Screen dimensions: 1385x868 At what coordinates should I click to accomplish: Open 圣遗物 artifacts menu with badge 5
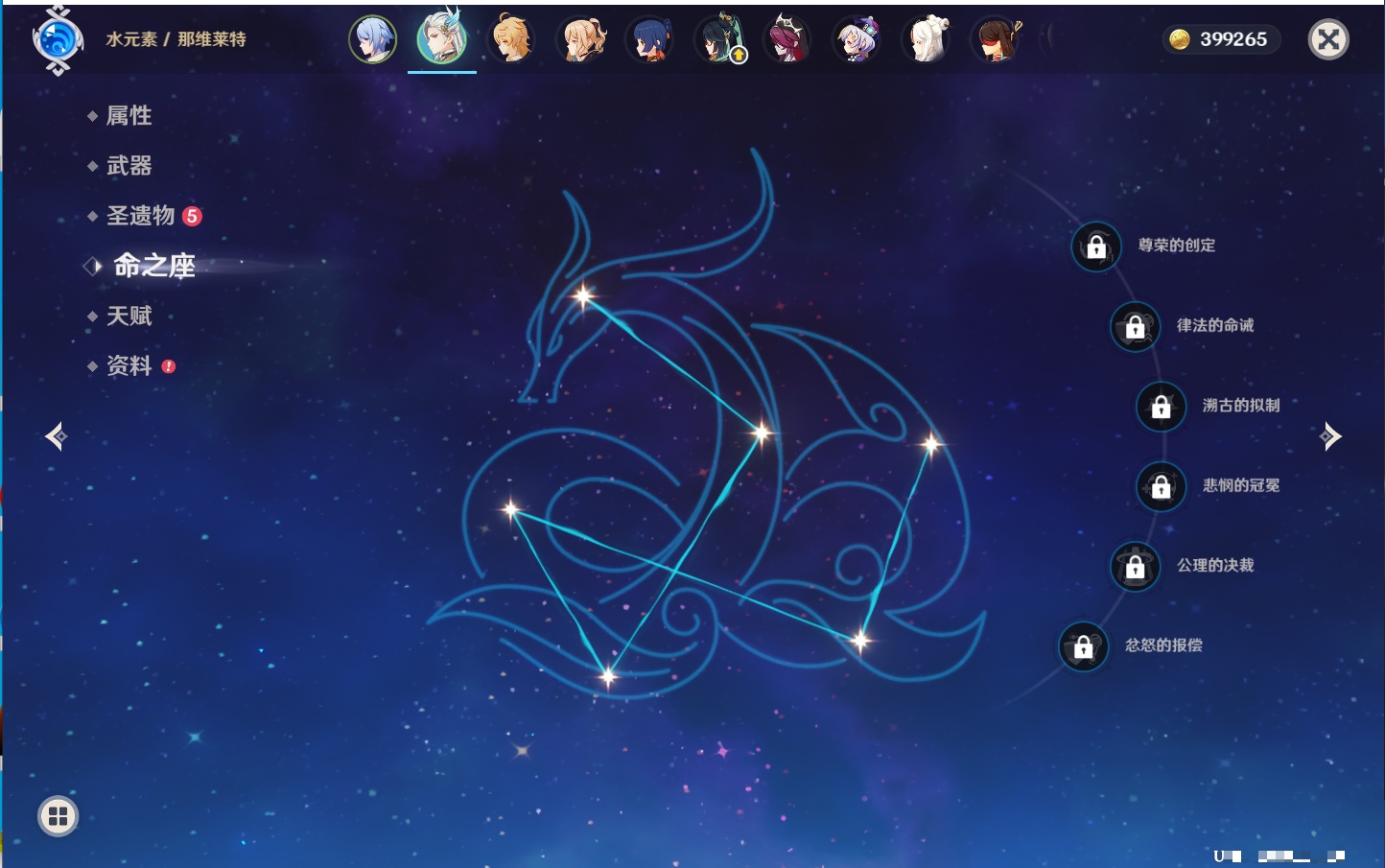[x=141, y=216]
